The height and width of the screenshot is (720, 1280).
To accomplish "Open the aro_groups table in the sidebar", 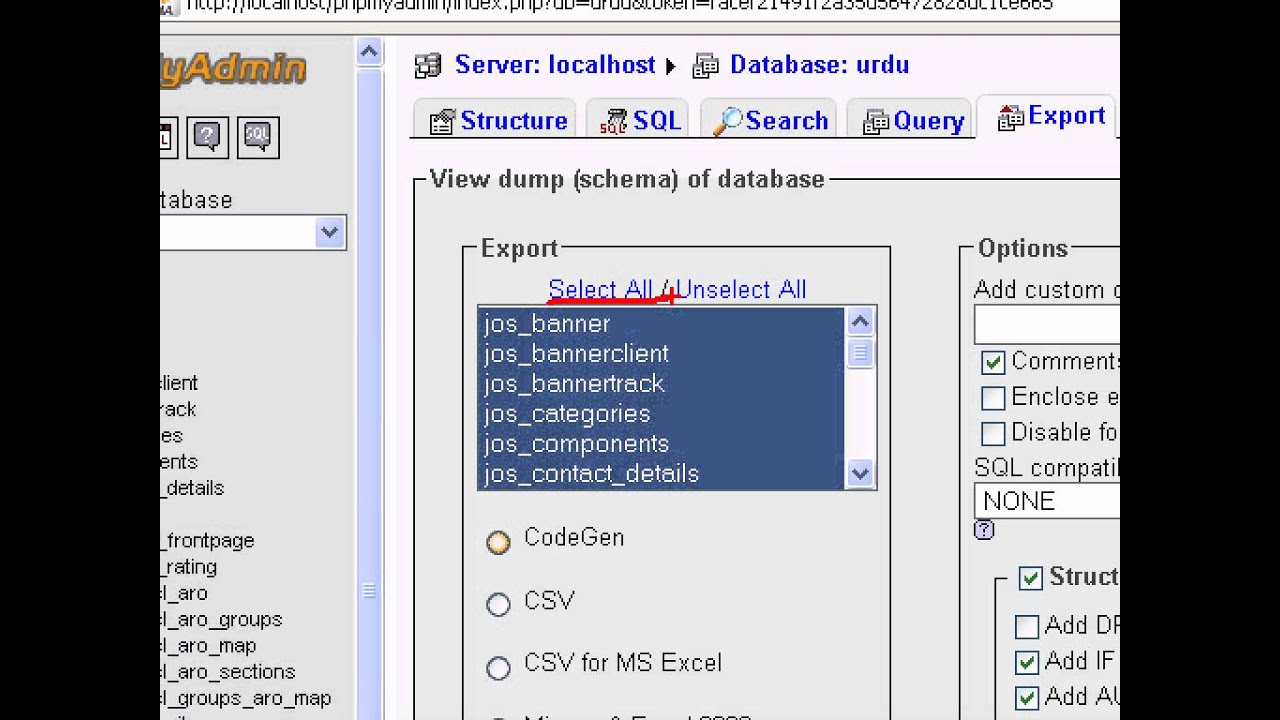I will pyautogui.click(x=221, y=620).
